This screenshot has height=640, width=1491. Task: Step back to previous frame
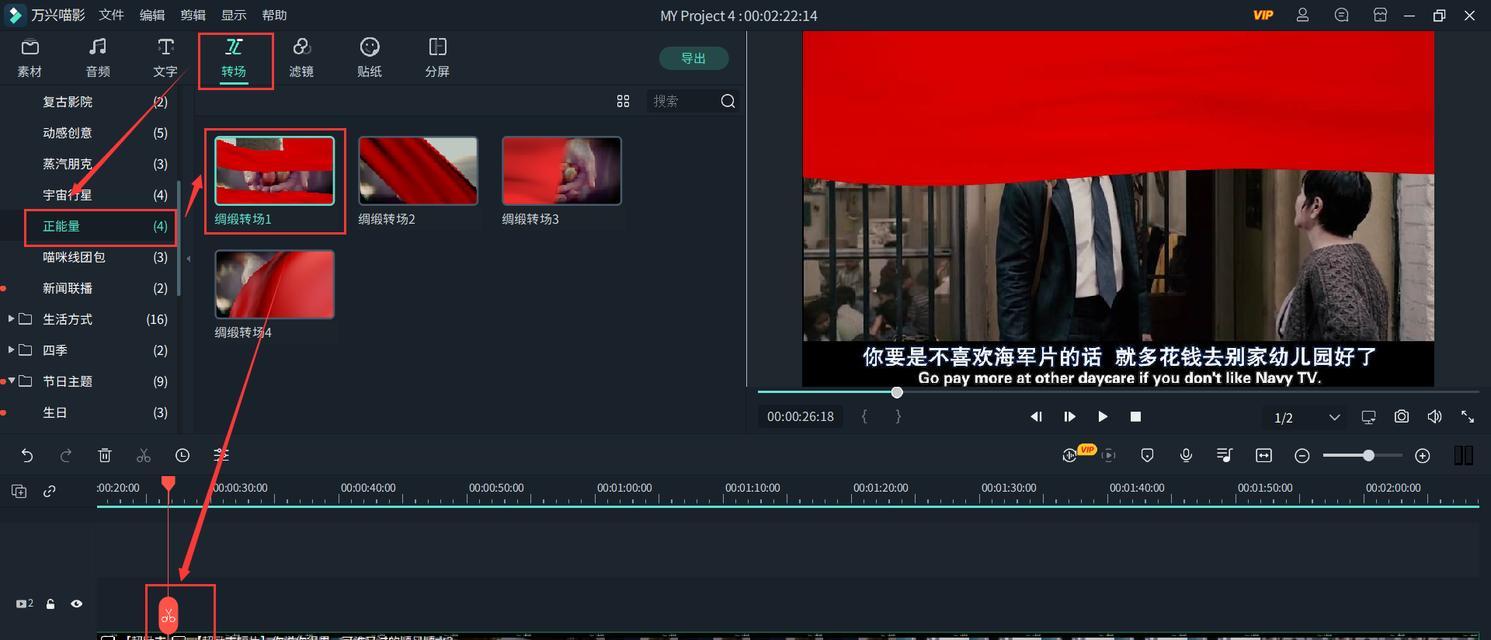coord(1036,417)
